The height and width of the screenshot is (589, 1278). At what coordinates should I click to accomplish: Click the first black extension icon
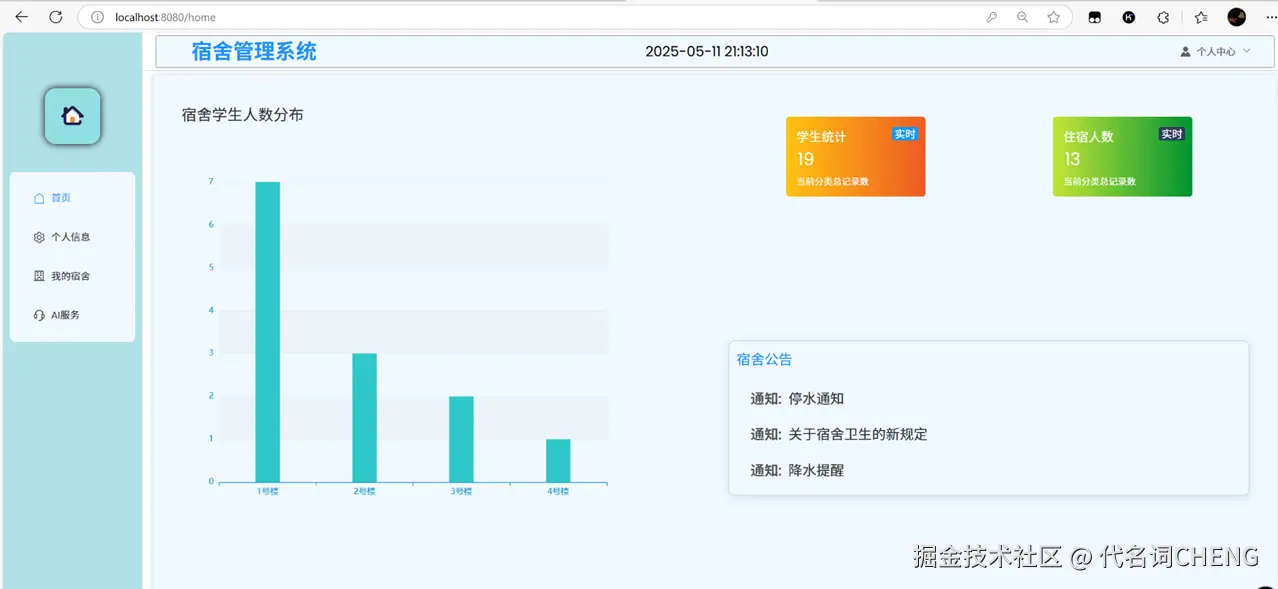1095,17
